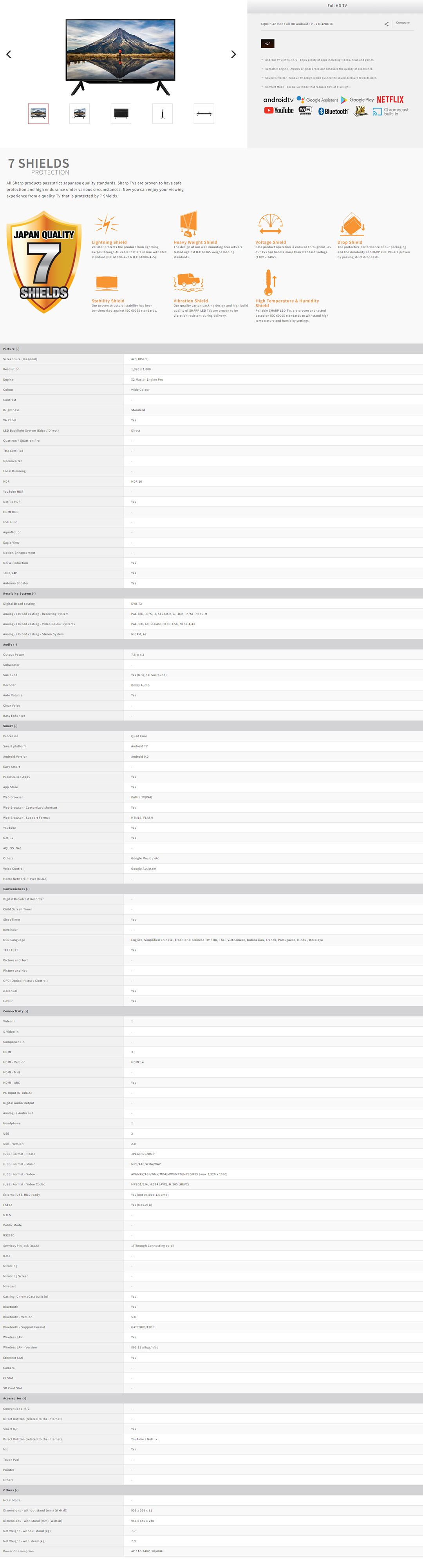Screen dimensions: 423x1568
Task: Click the Lightning Shield icon
Action: pyautogui.click(x=107, y=224)
